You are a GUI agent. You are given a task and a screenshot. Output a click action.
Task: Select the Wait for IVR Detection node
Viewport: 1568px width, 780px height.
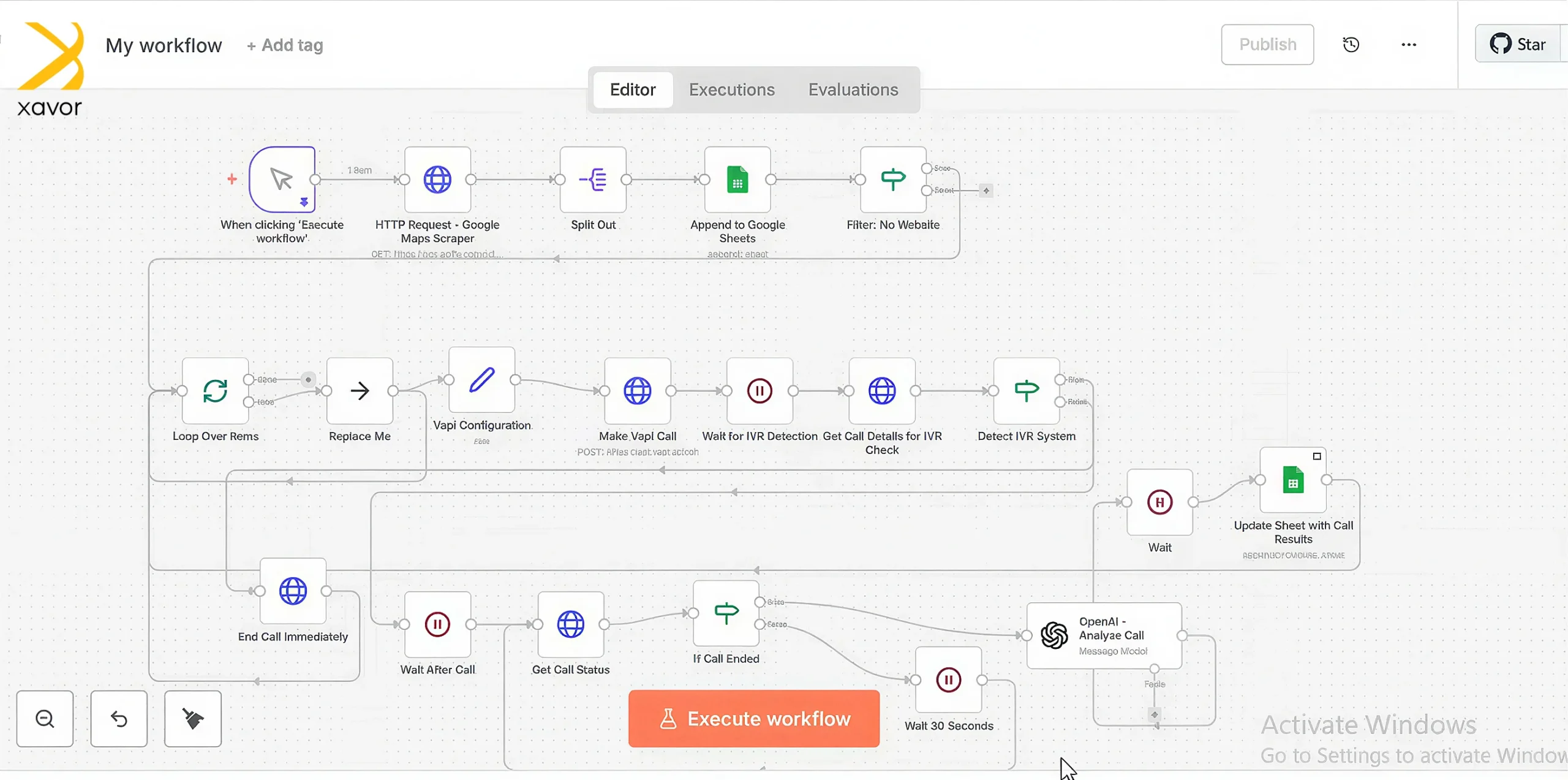(x=759, y=391)
